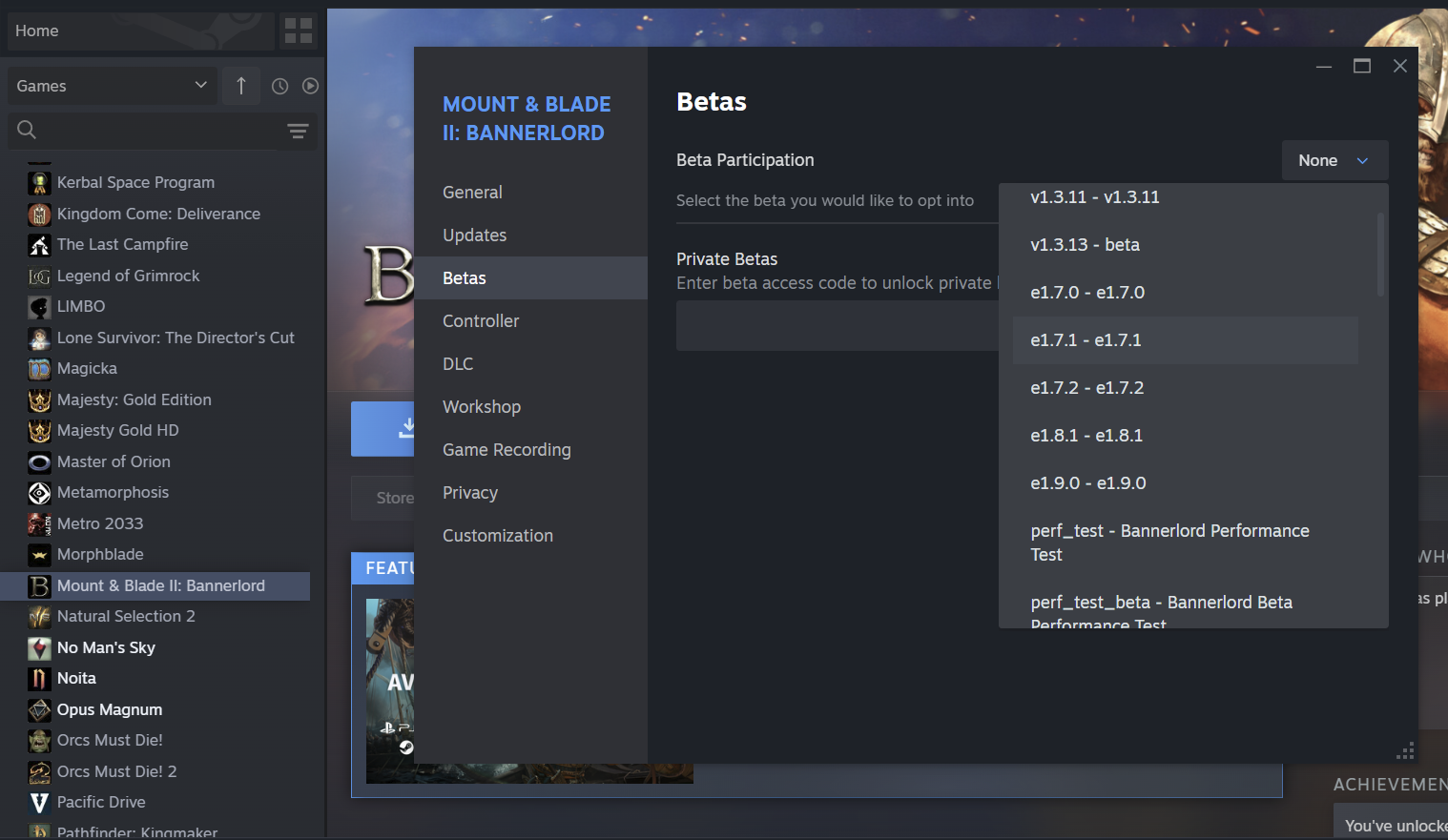Open the Kerbal Space Program game icon

(x=39, y=183)
